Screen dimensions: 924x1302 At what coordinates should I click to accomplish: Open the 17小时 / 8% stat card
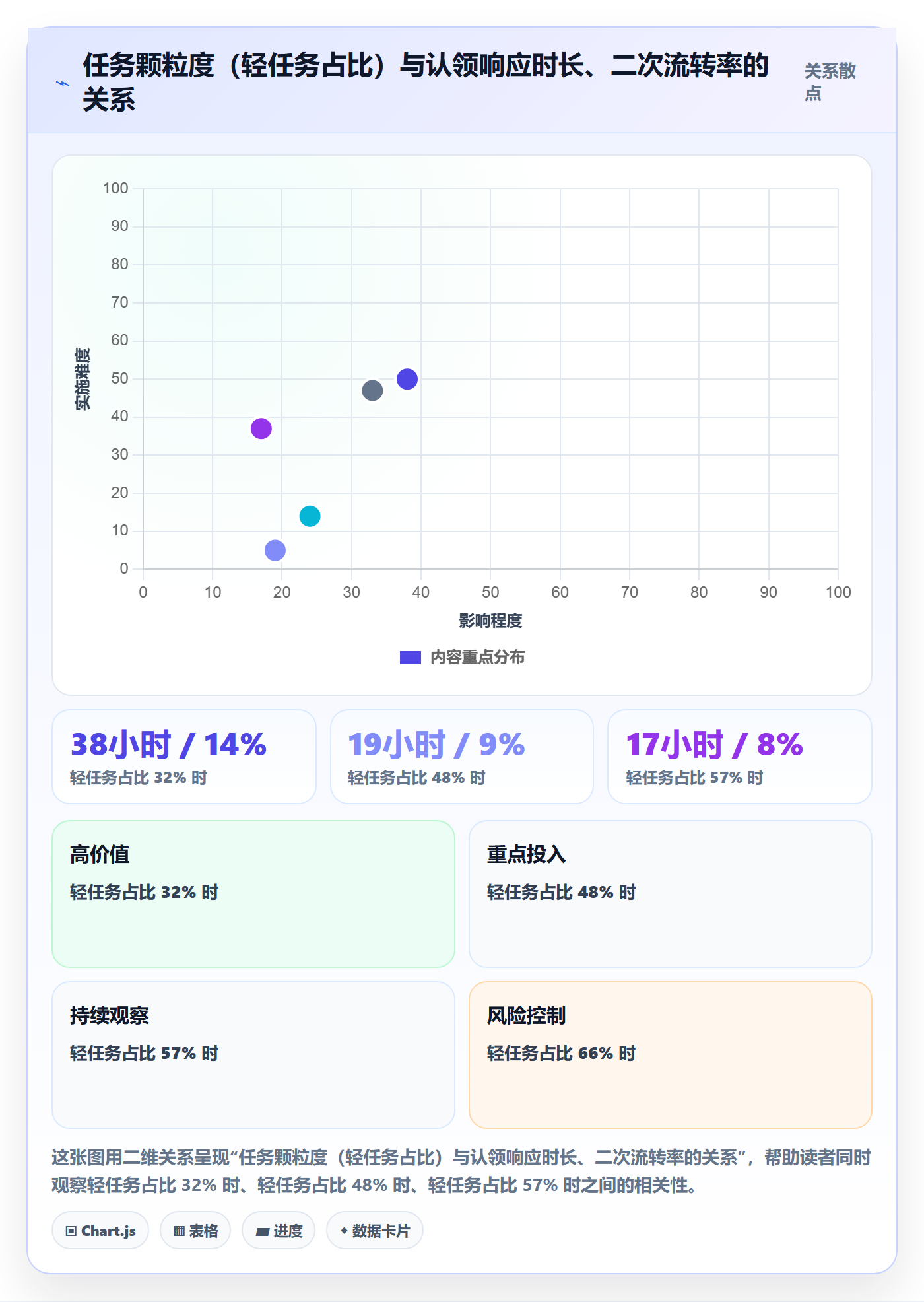click(x=740, y=757)
